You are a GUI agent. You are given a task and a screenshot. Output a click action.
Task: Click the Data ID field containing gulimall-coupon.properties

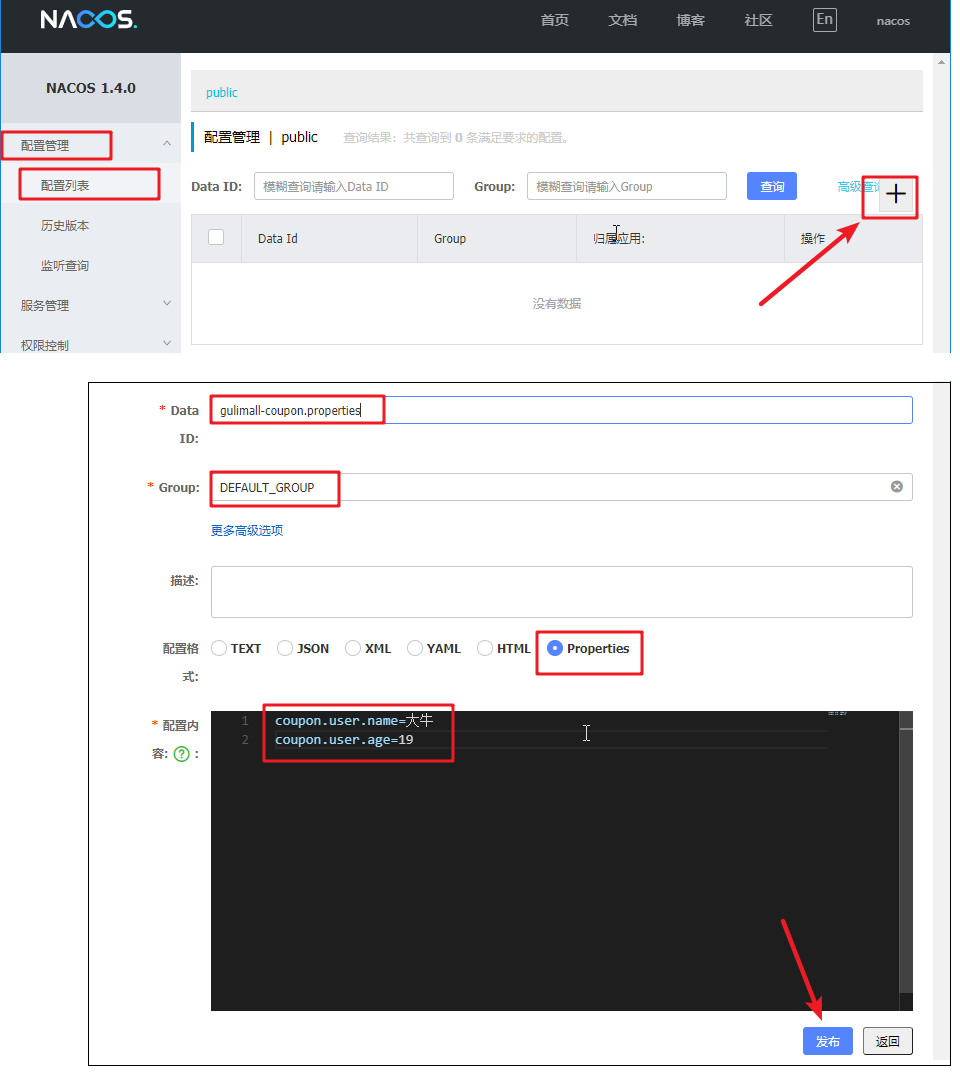click(x=561, y=410)
